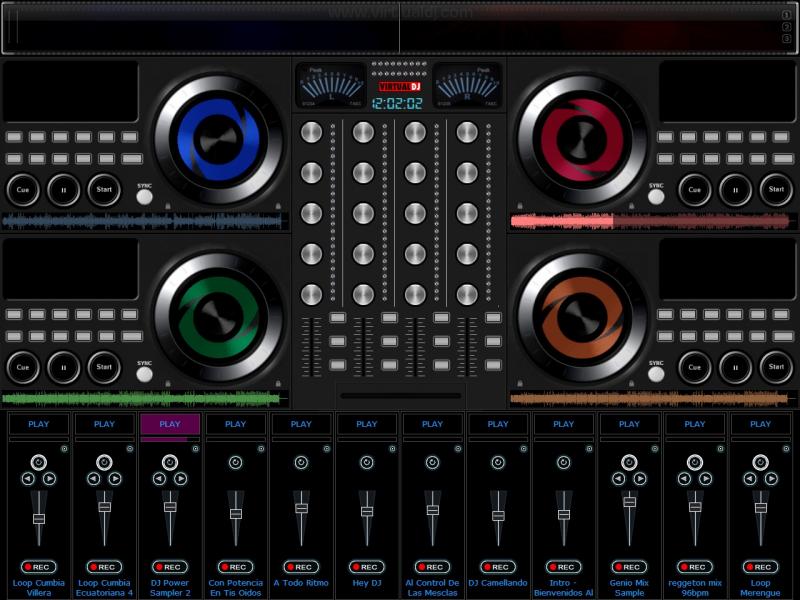Open options circle of DJ Power Sampler 2 slot
The image size is (800, 600).
pyautogui.click(x=195, y=449)
